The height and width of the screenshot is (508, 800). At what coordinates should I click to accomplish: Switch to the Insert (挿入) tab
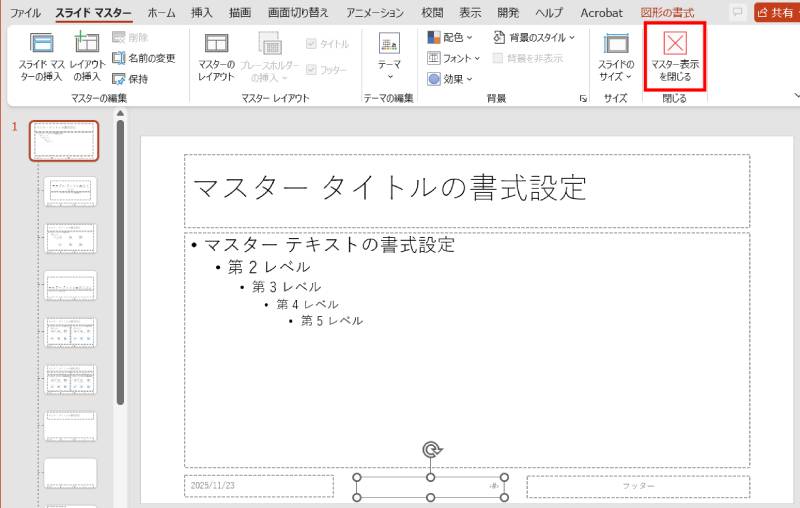[x=202, y=13]
